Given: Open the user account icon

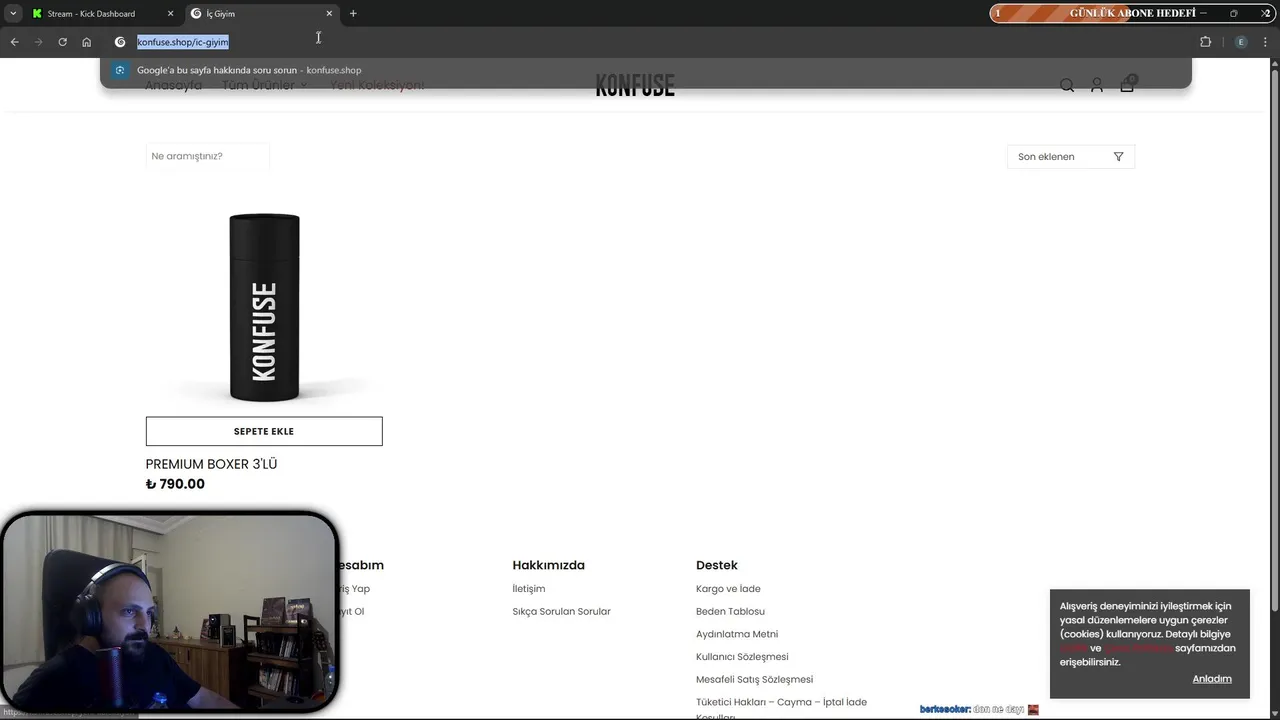Looking at the screenshot, I should (1097, 85).
